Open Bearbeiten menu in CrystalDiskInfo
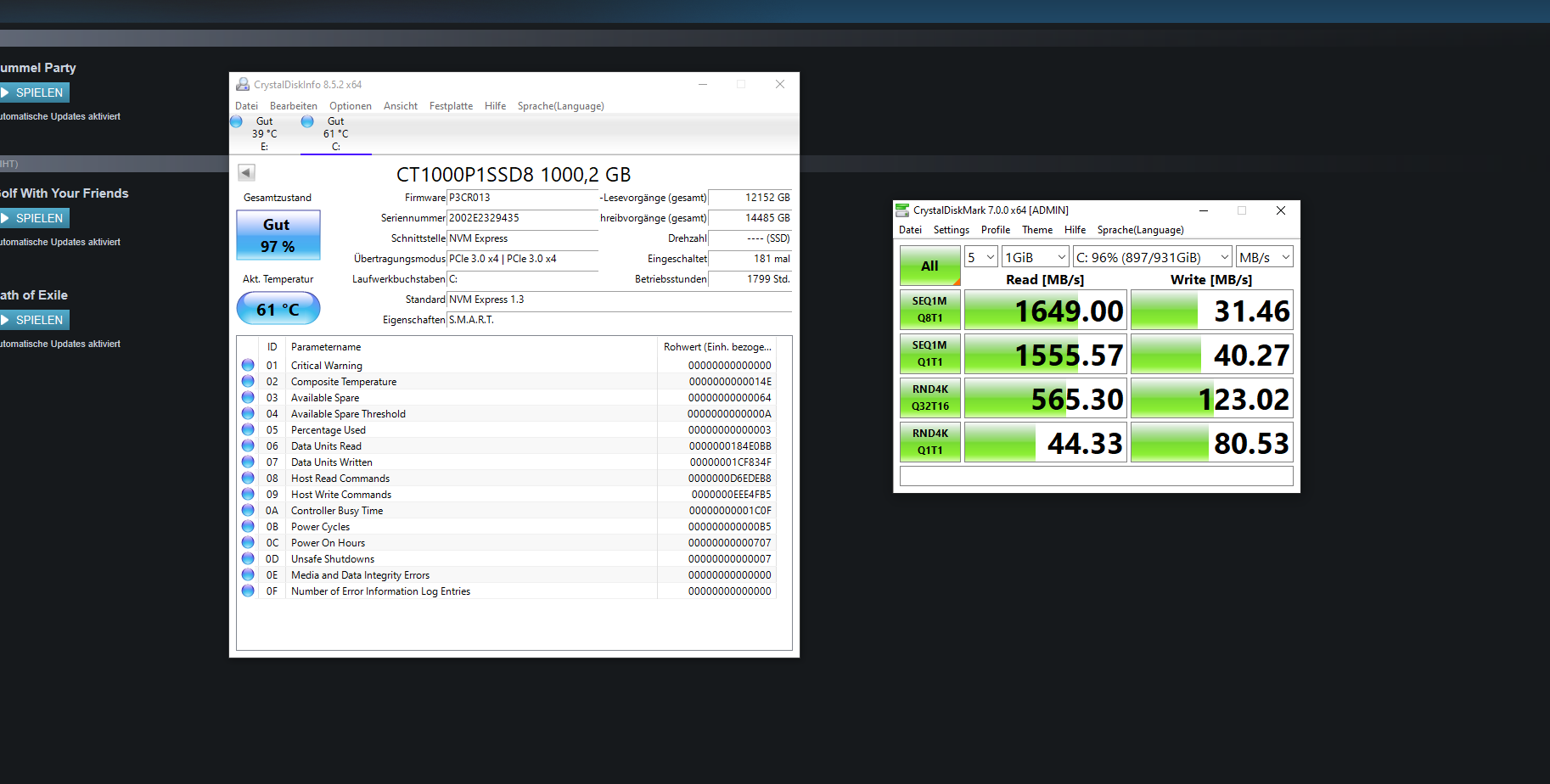The height and width of the screenshot is (784, 1550). [x=294, y=106]
